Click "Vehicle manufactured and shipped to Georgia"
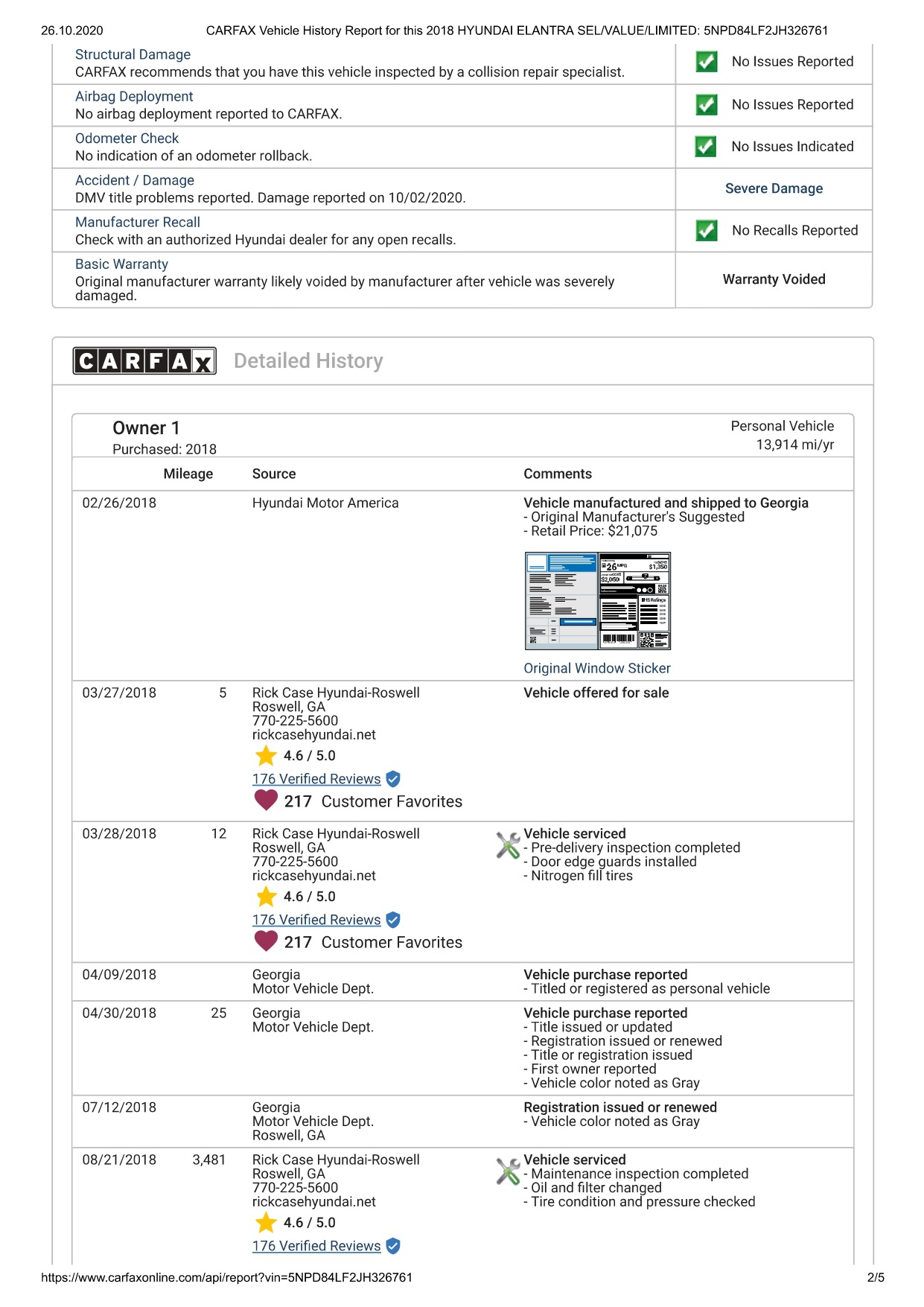This screenshot has height=1307, width=924. click(x=666, y=503)
